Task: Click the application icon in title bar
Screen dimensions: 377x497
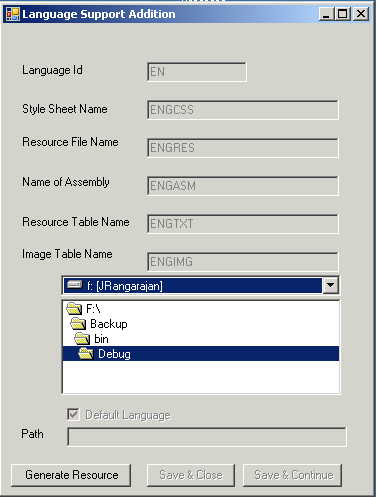Action: pyautogui.click(x=13, y=14)
